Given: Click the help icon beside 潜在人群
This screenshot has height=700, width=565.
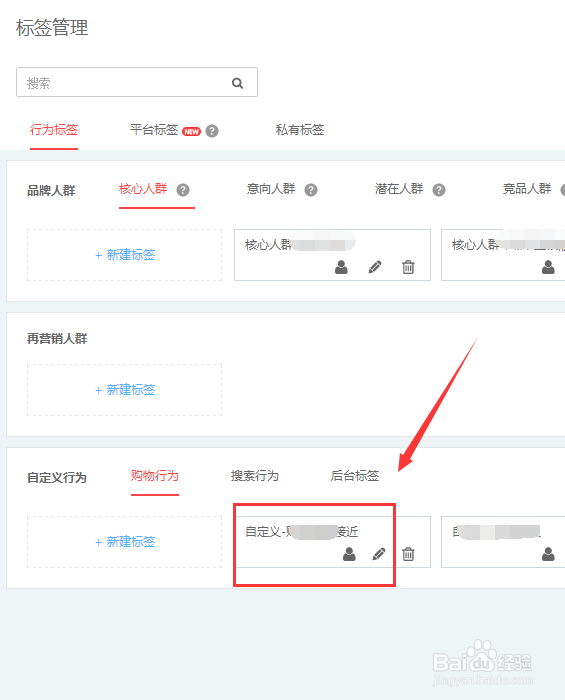Looking at the screenshot, I should (439, 190).
